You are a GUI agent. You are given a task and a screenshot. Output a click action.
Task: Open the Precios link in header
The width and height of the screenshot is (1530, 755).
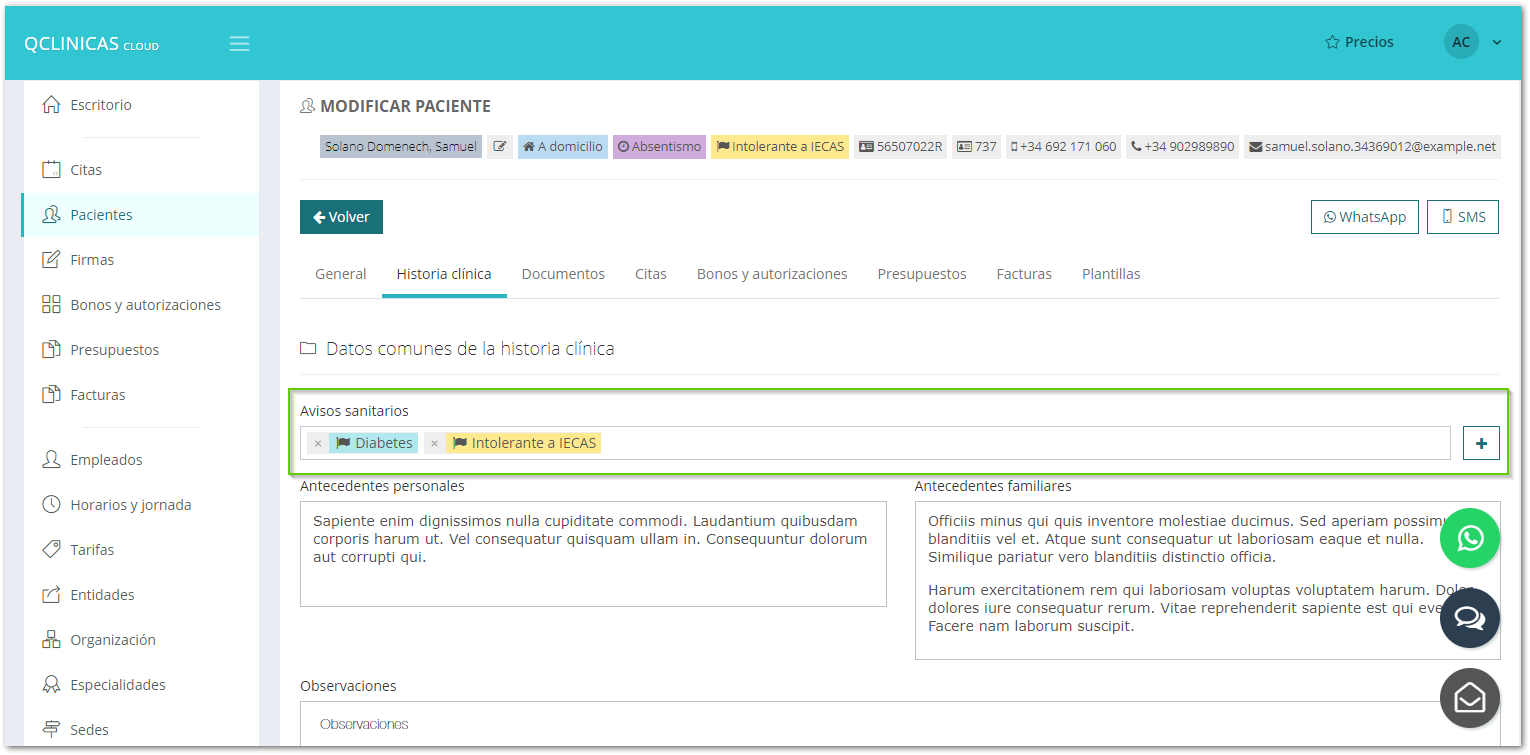tap(1359, 42)
